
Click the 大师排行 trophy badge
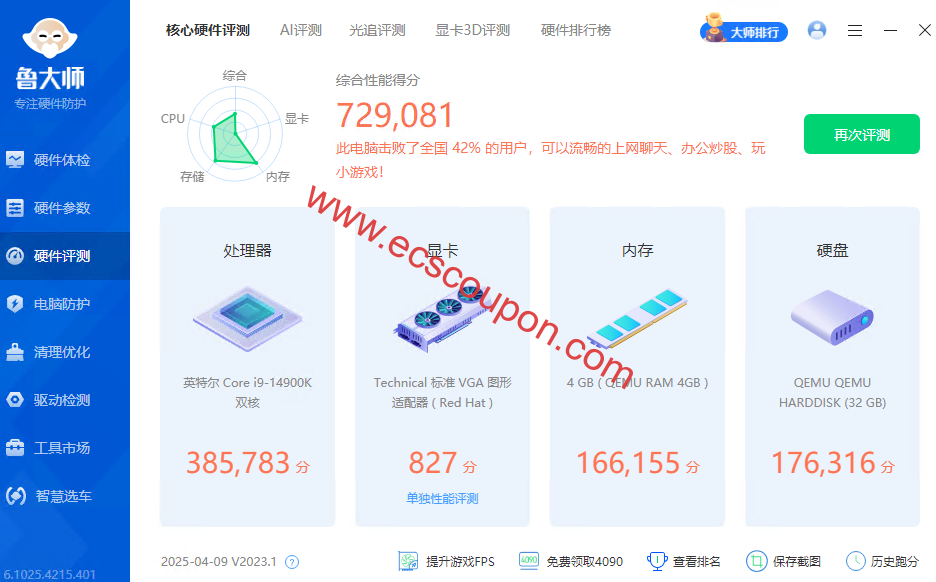(x=744, y=30)
